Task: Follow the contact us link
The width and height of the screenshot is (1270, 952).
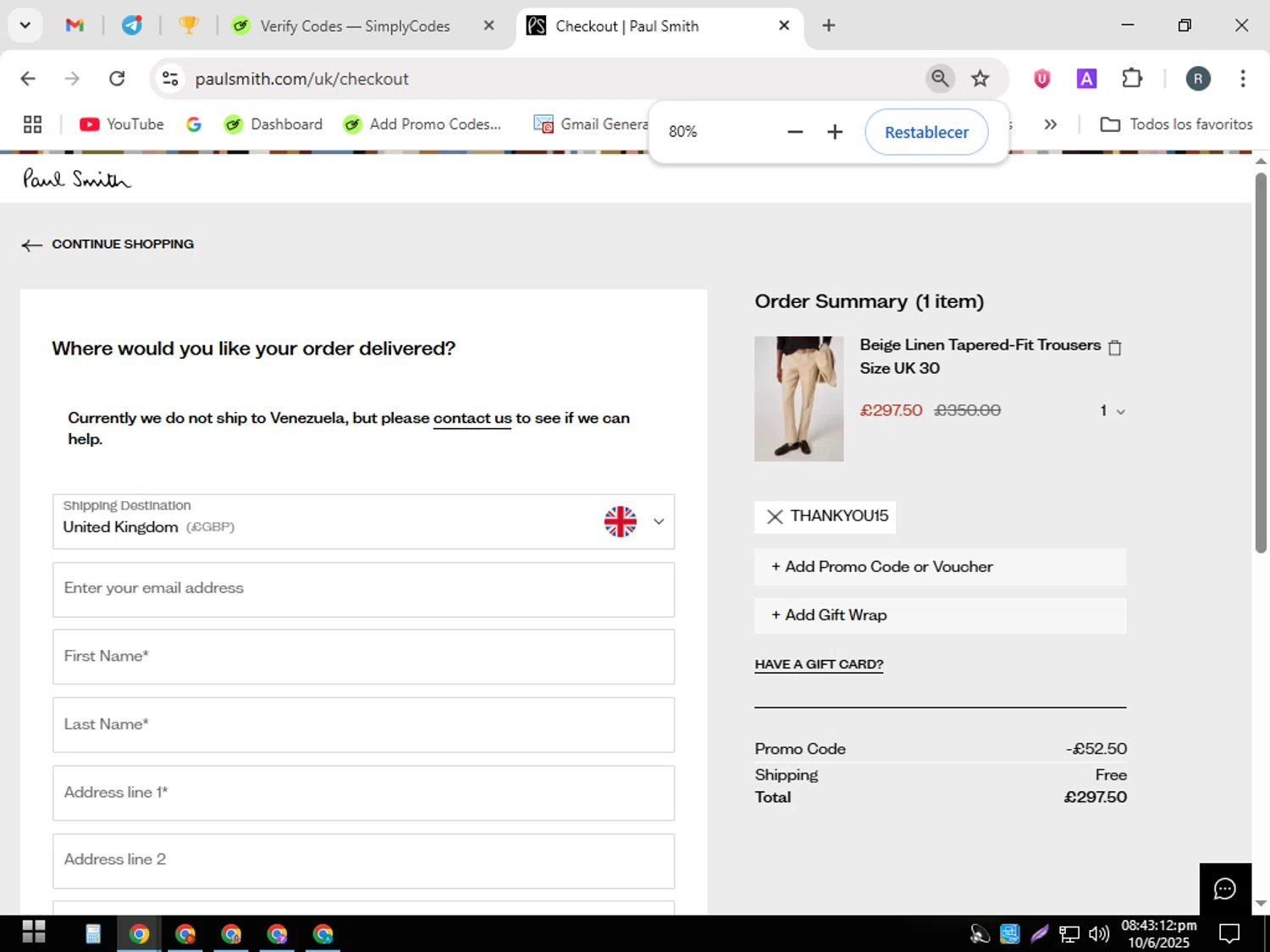Action: click(472, 418)
